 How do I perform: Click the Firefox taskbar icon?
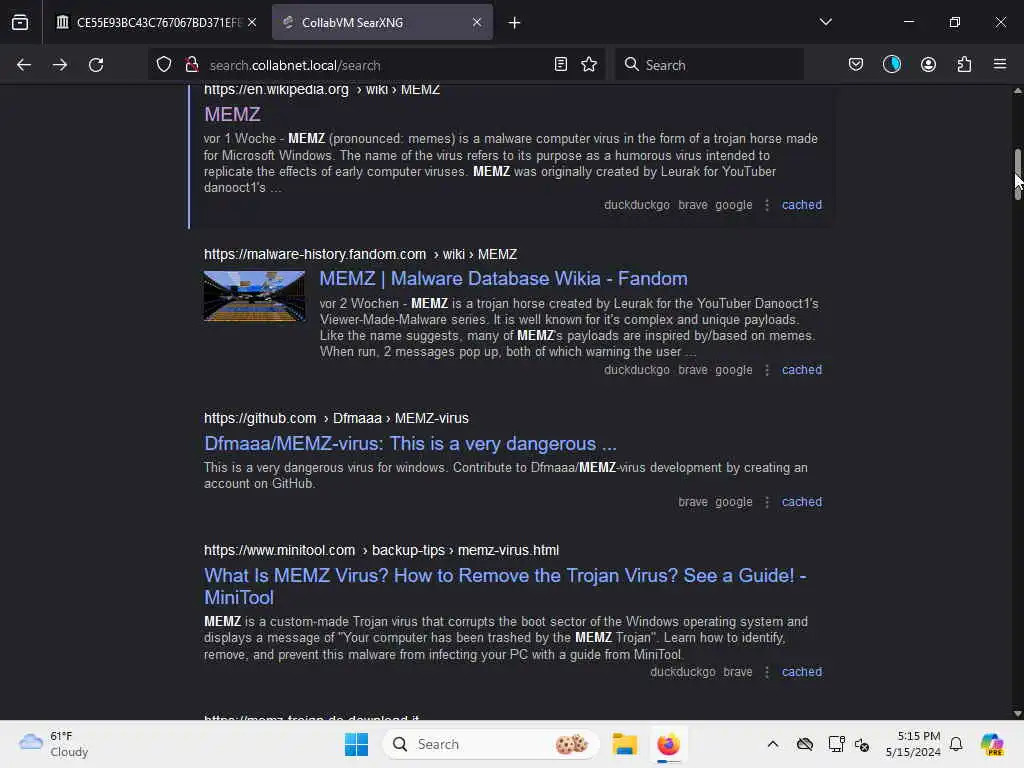click(668, 744)
